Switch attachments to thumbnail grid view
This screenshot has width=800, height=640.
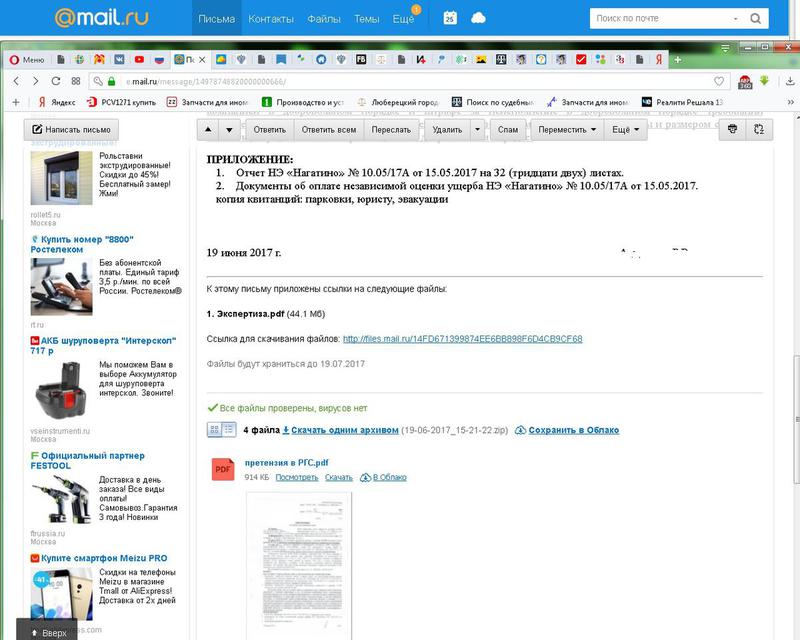click(x=215, y=430)
